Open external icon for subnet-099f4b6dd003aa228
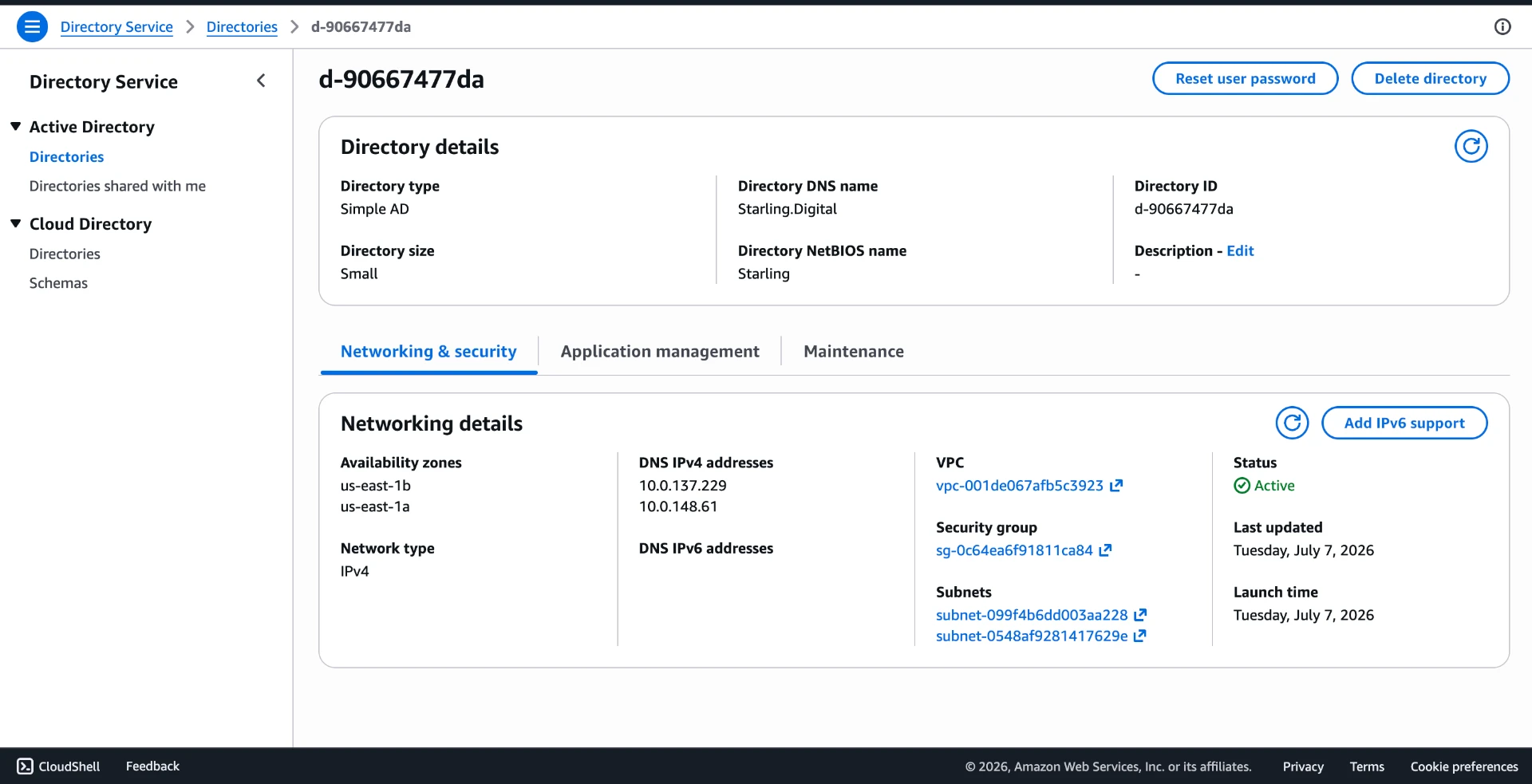The width and height of the screenshot is (1532, 784). [1140, 615]
